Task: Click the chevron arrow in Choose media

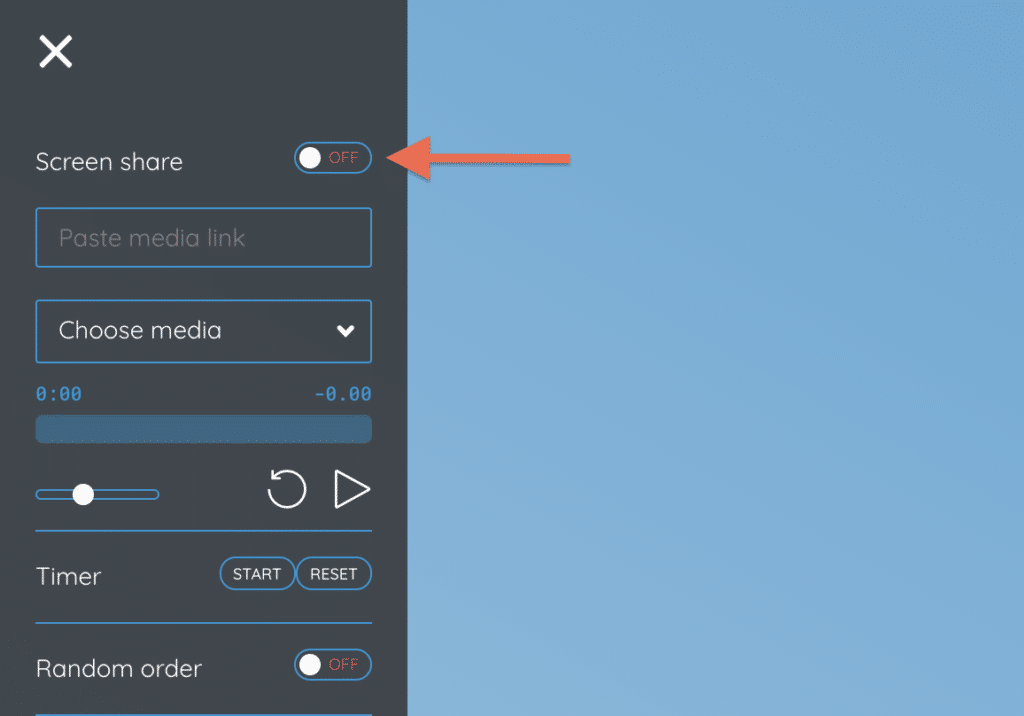Action: coord(345,331)
